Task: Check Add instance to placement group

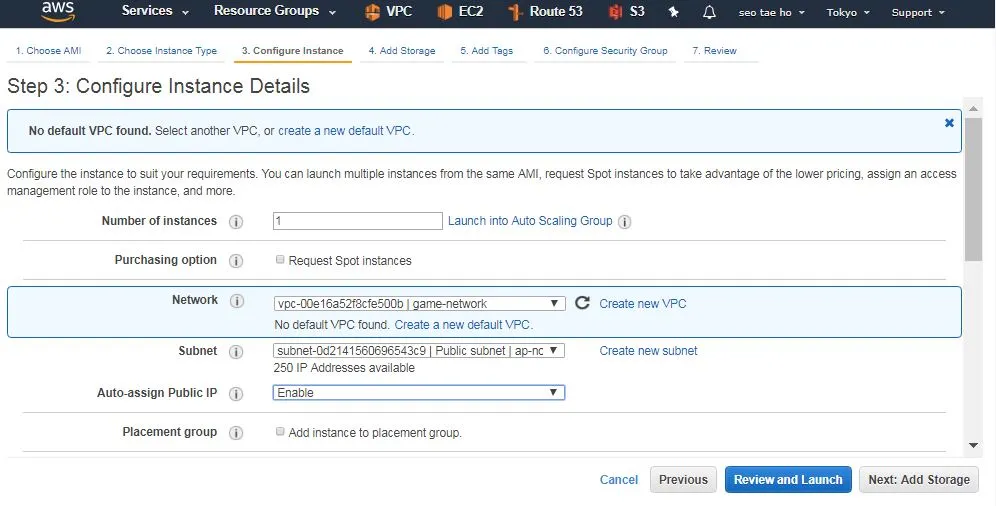Action: 280,432
